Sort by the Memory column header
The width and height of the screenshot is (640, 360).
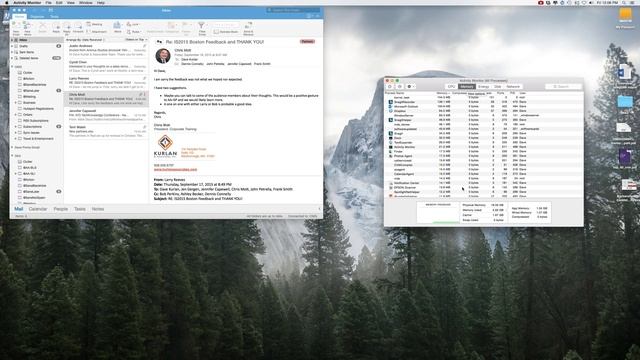tap(443, 93)
